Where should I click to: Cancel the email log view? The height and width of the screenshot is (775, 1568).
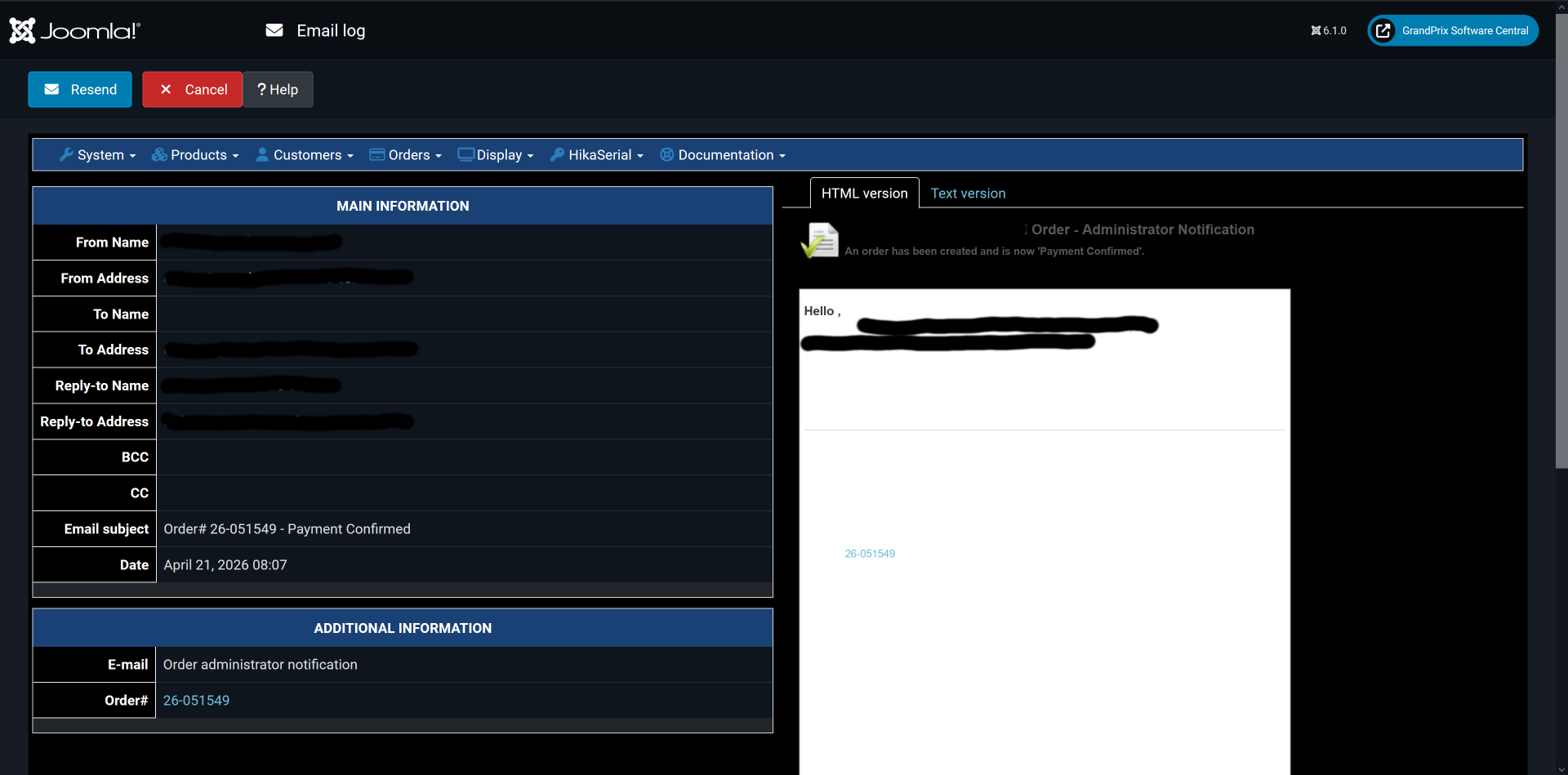click(x=193, y=90)
